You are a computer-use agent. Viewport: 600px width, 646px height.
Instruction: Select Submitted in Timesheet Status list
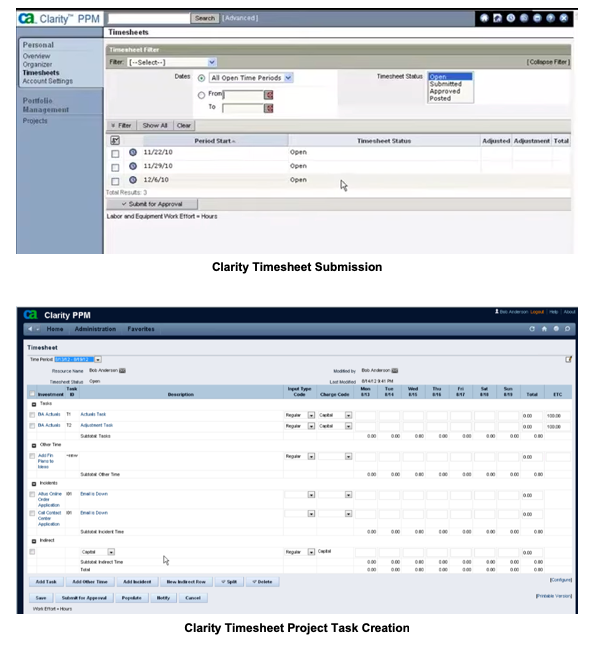pos(446,84)
